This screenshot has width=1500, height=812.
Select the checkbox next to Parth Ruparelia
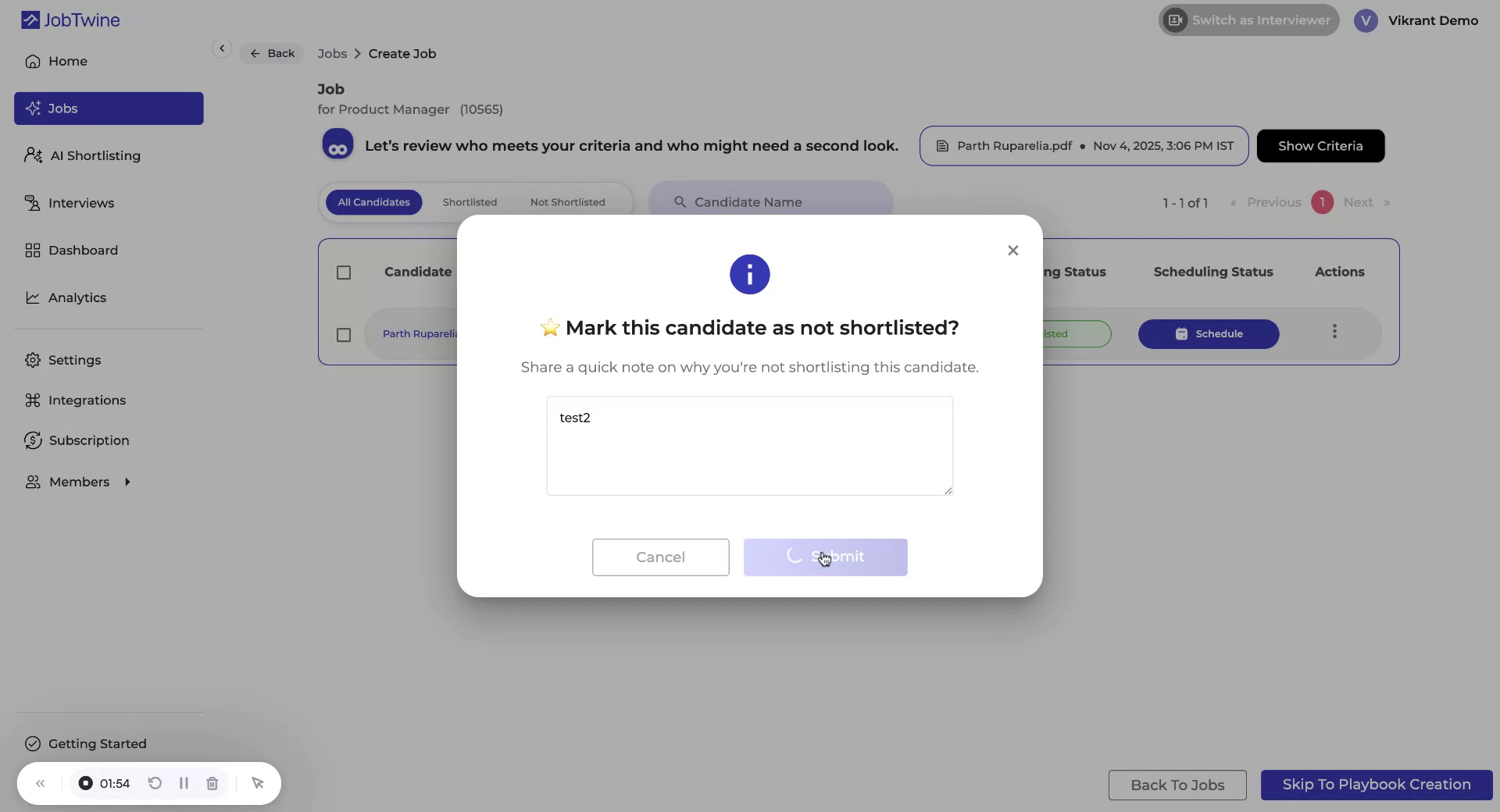tap(344, 335)
